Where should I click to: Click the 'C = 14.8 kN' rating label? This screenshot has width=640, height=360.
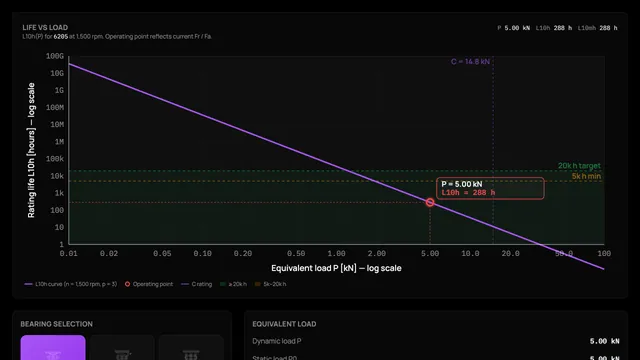pyautogui.click(x=470, y=62)
